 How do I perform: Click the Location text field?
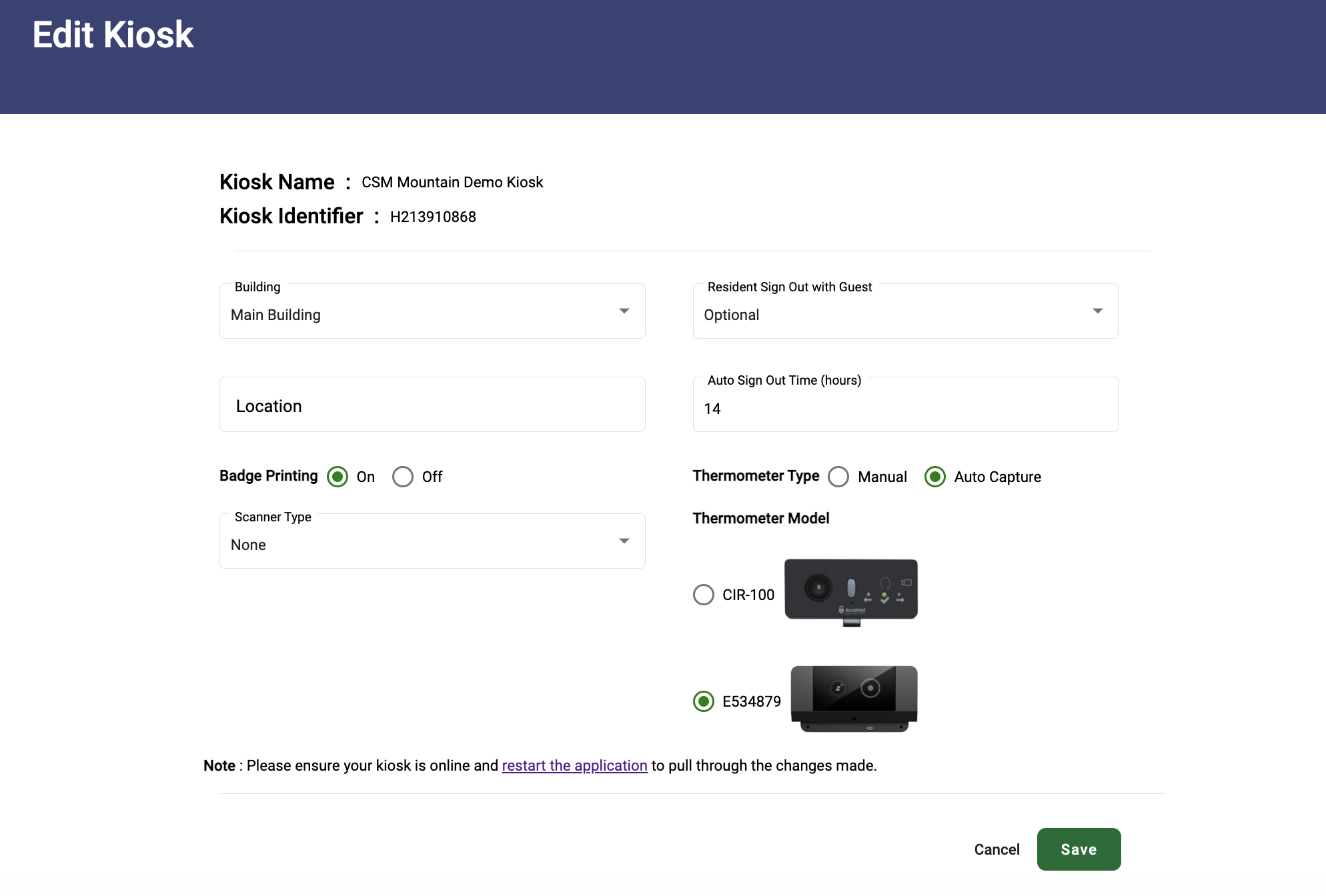pyautogui.click(x=432, y=404)
